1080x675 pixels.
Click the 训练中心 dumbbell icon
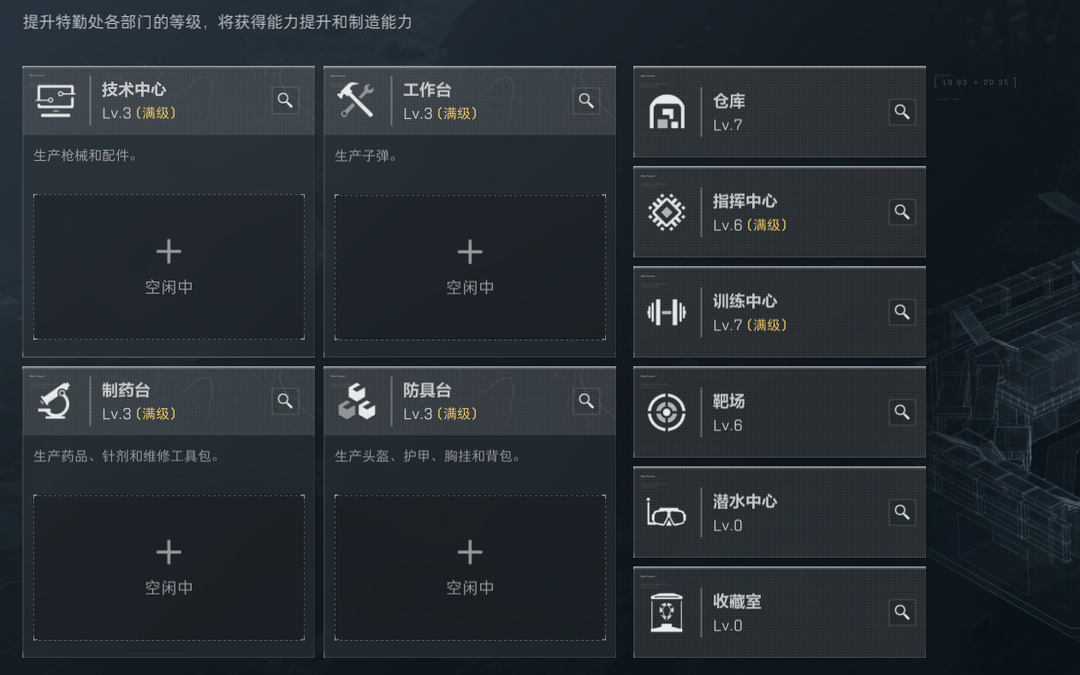pos(666,313)
